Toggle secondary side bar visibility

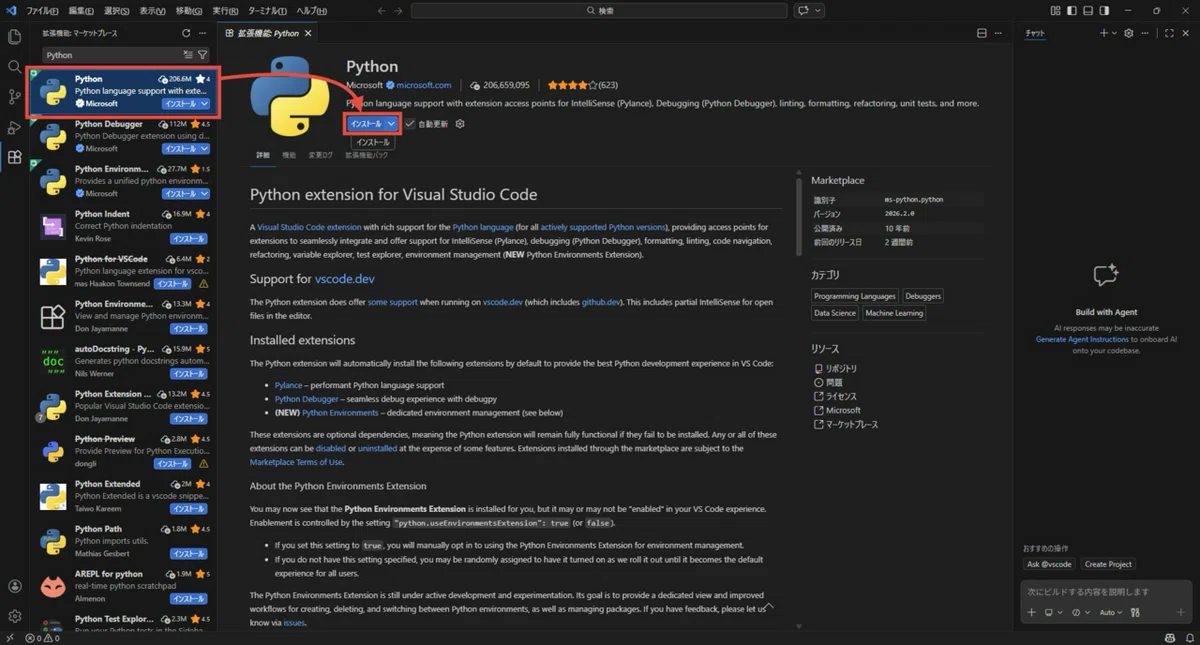(x=1104, y=10)
